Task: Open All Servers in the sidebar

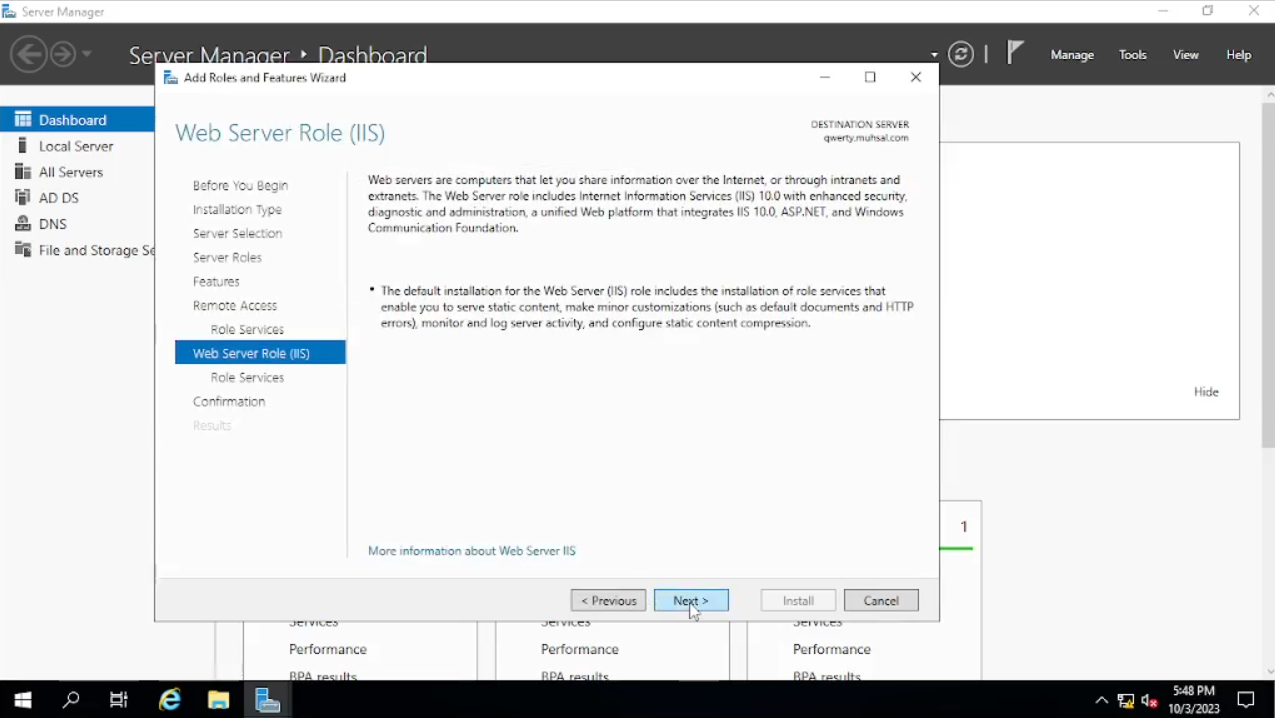Action: (x=70, y=172)
